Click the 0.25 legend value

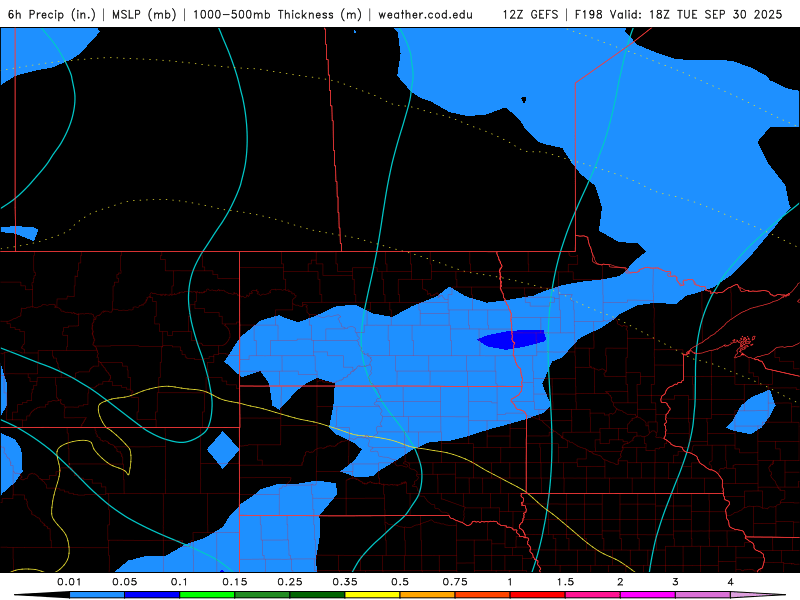pyautogui.click(x=290, y=582)
